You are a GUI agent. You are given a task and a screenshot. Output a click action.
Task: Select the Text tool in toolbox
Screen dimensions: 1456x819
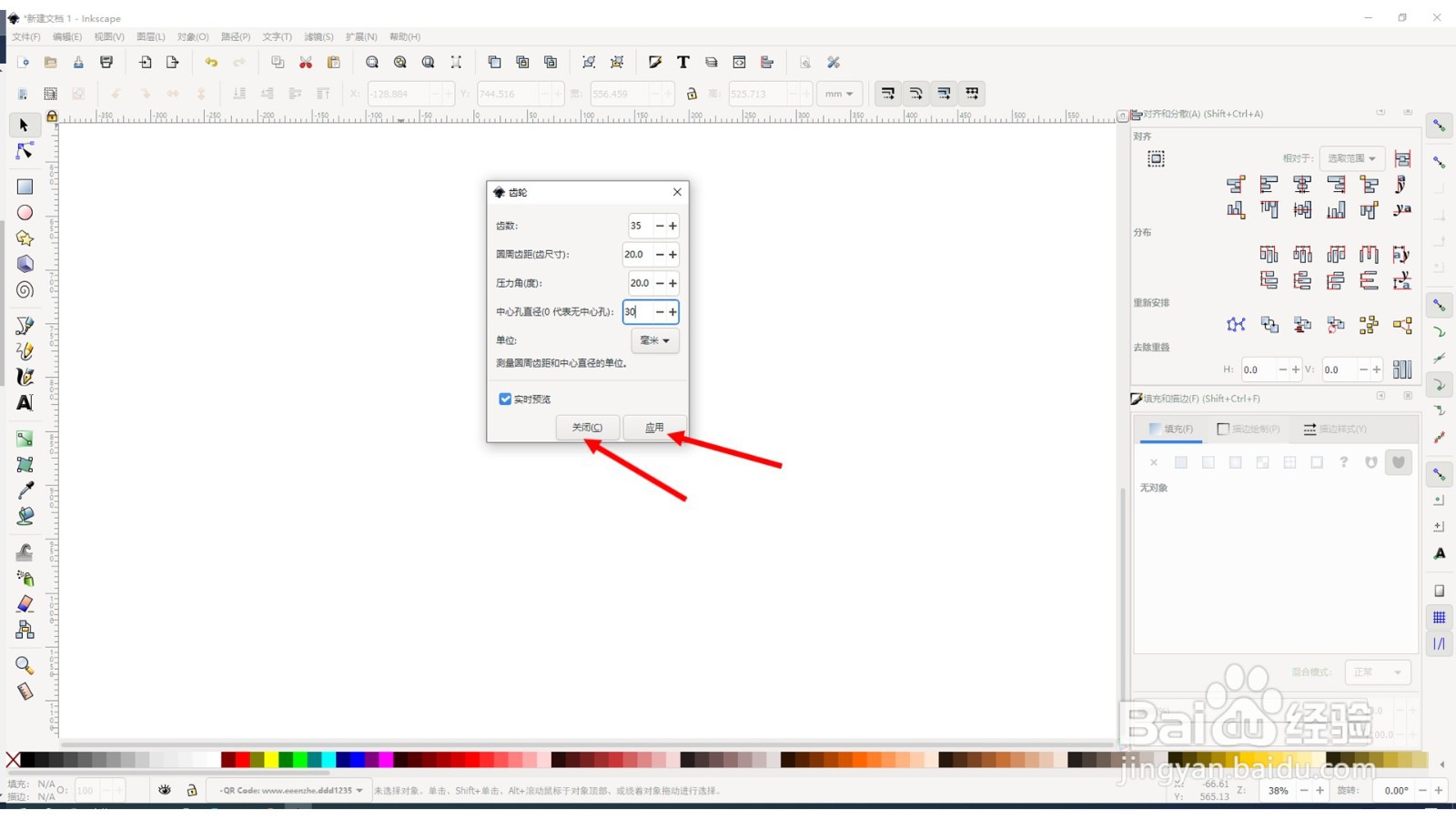click(x=25, y=402)
